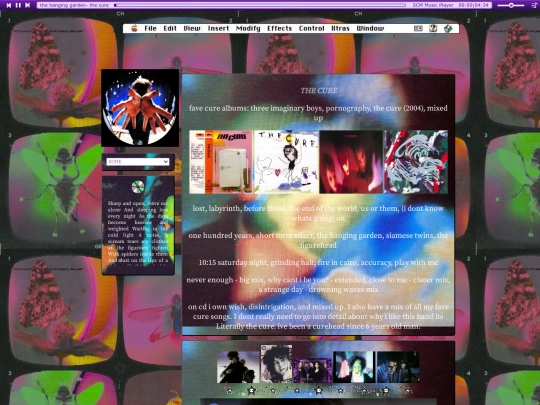Open the HOME navigation dropdown

(x=138, y=162)
